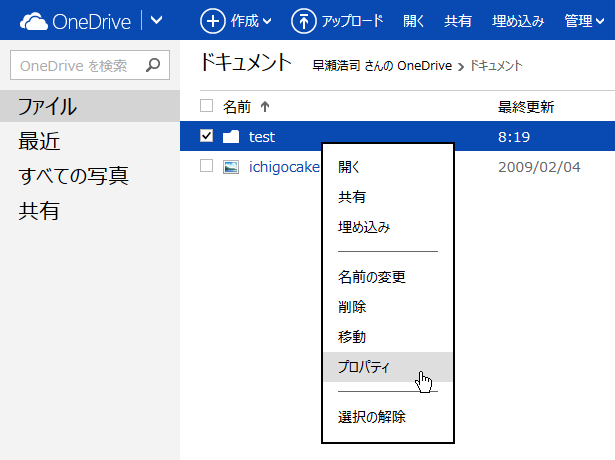Open すべての写真 in the sidebar
Image resolution: width=615 pixels, height=460 pixels.
73,176
